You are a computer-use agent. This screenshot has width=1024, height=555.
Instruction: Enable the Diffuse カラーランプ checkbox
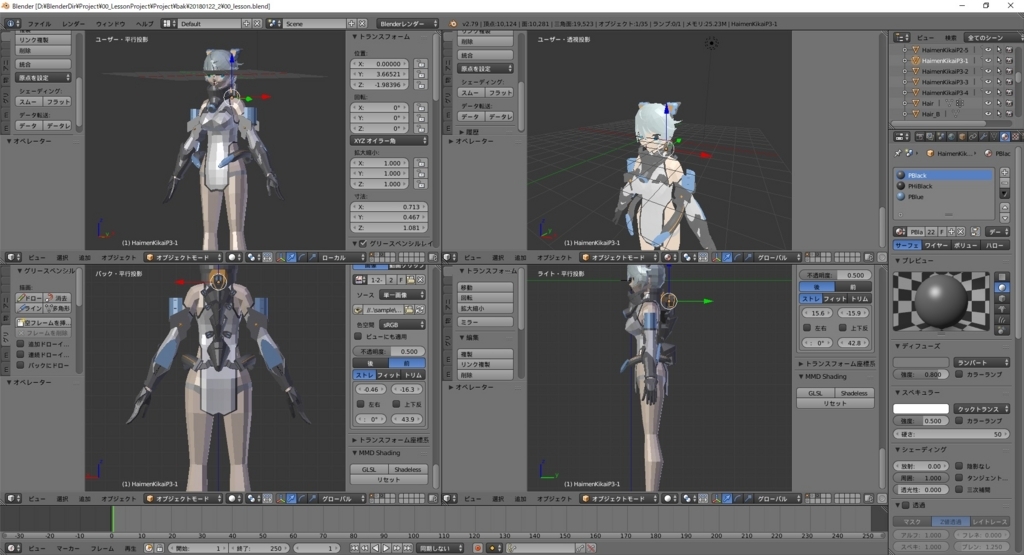click(959, 375)
